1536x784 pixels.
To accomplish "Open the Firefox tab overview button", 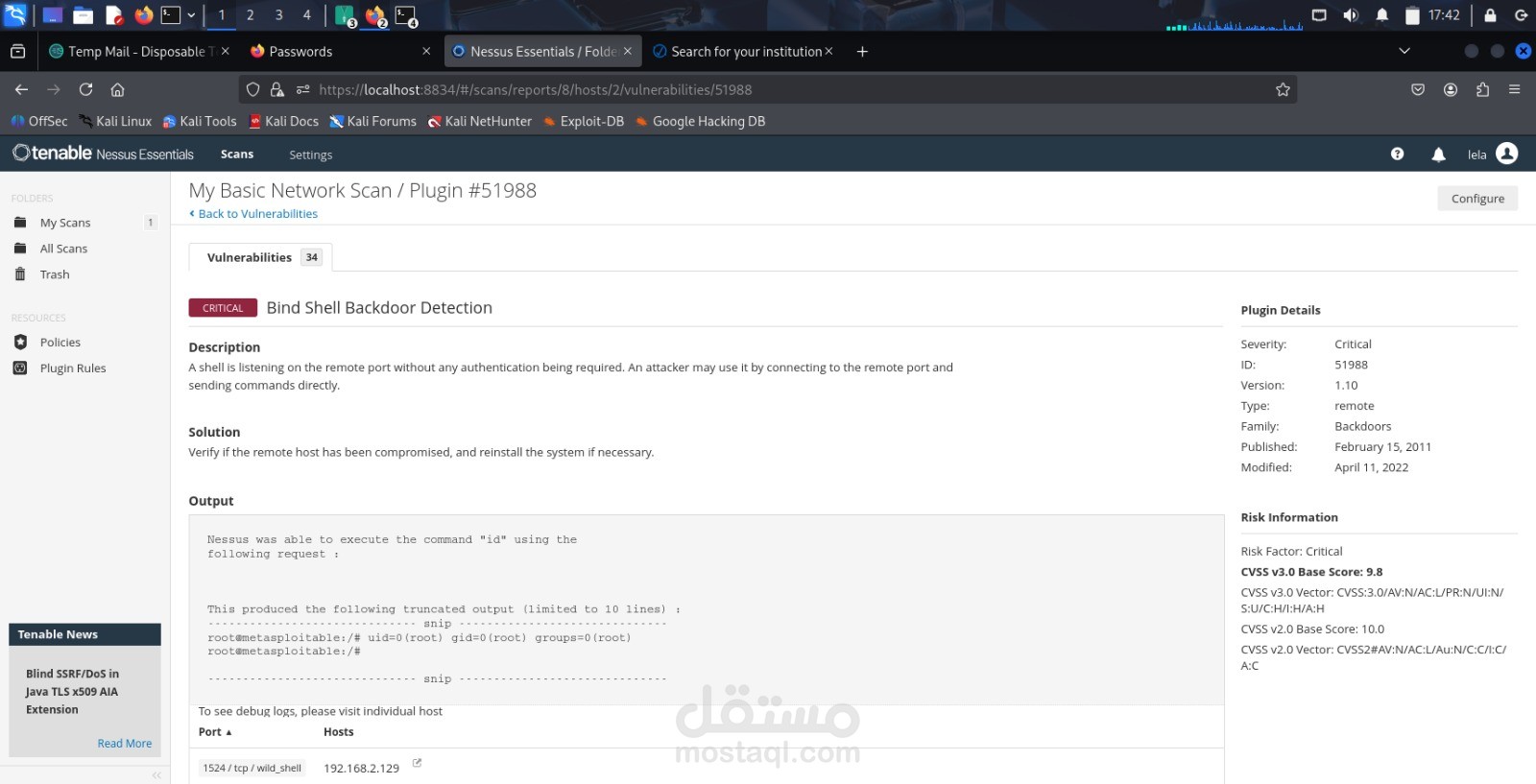I will (x=17, y=51).
